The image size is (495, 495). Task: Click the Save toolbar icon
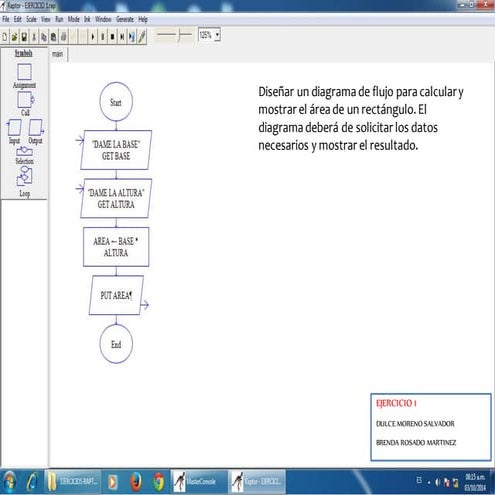point(24,37)
